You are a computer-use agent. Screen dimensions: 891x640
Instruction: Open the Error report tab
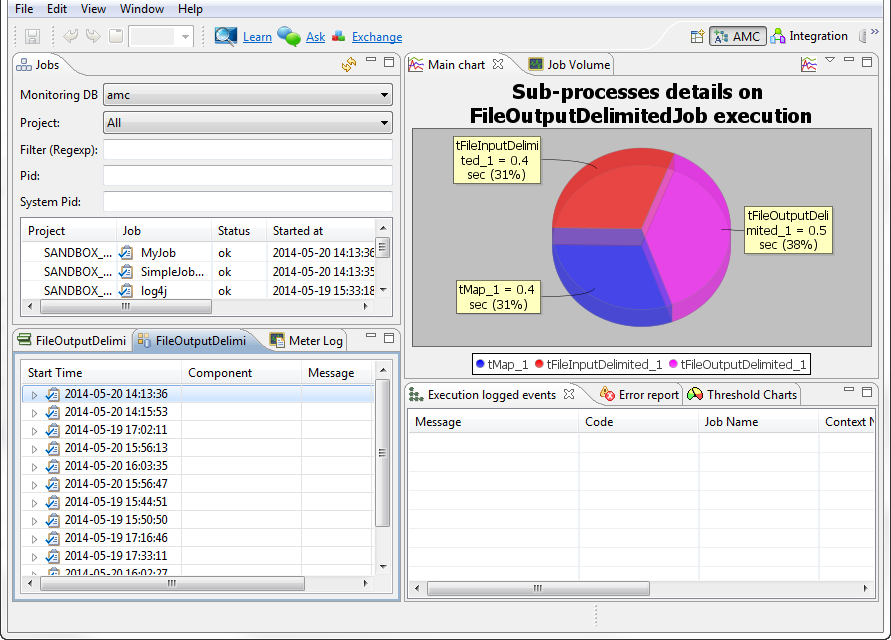(x=639, y=395)
